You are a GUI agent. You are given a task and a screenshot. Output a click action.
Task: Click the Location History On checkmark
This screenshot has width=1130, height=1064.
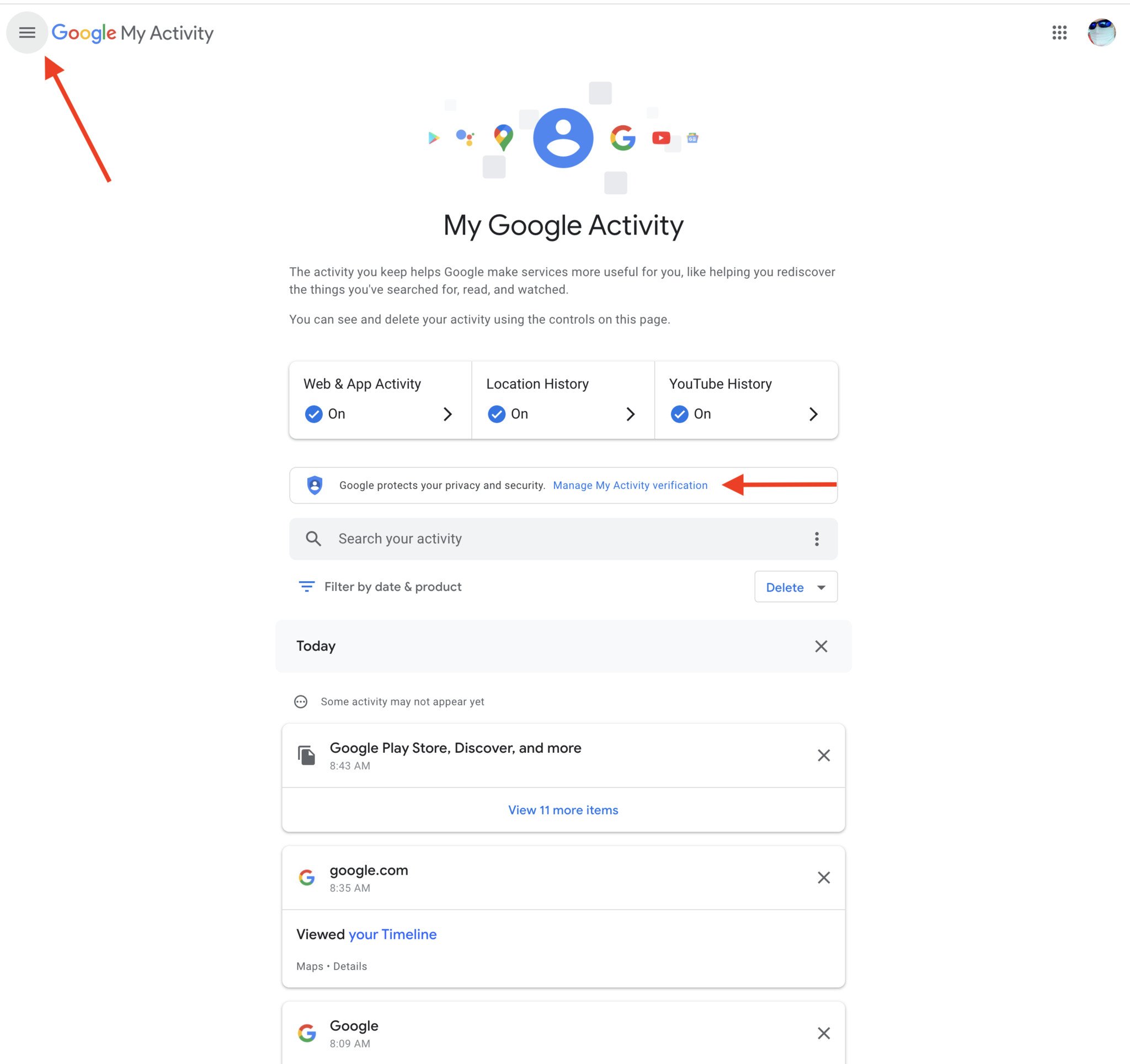click(497, 414)
